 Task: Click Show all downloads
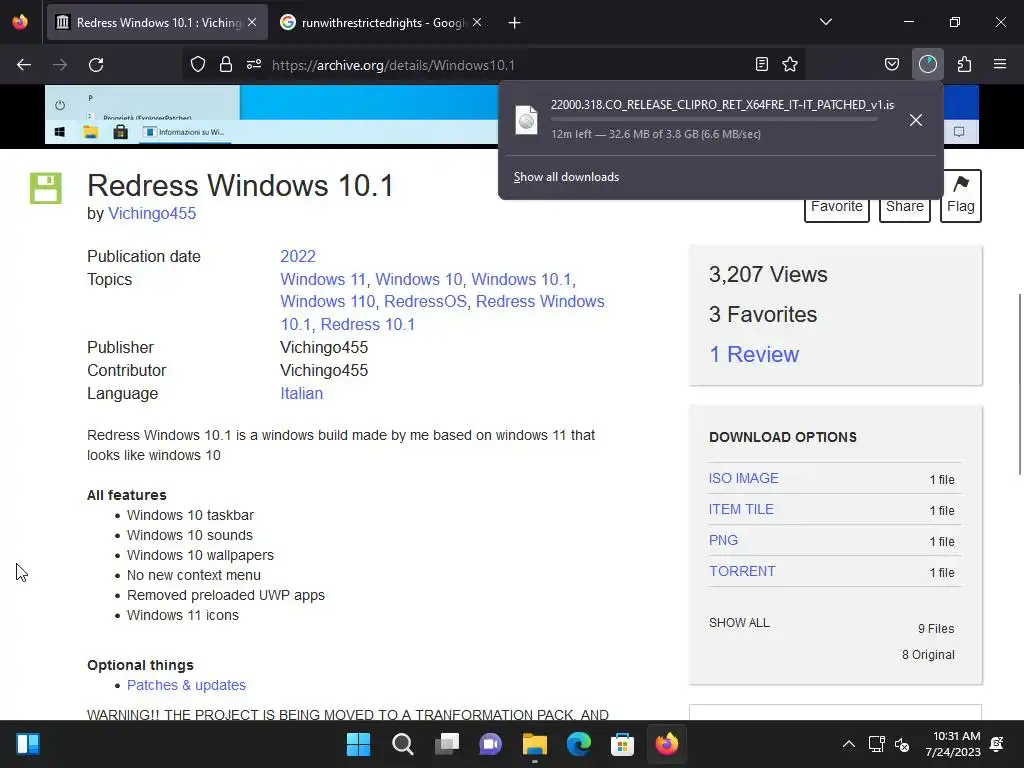[x=566, y=177]
